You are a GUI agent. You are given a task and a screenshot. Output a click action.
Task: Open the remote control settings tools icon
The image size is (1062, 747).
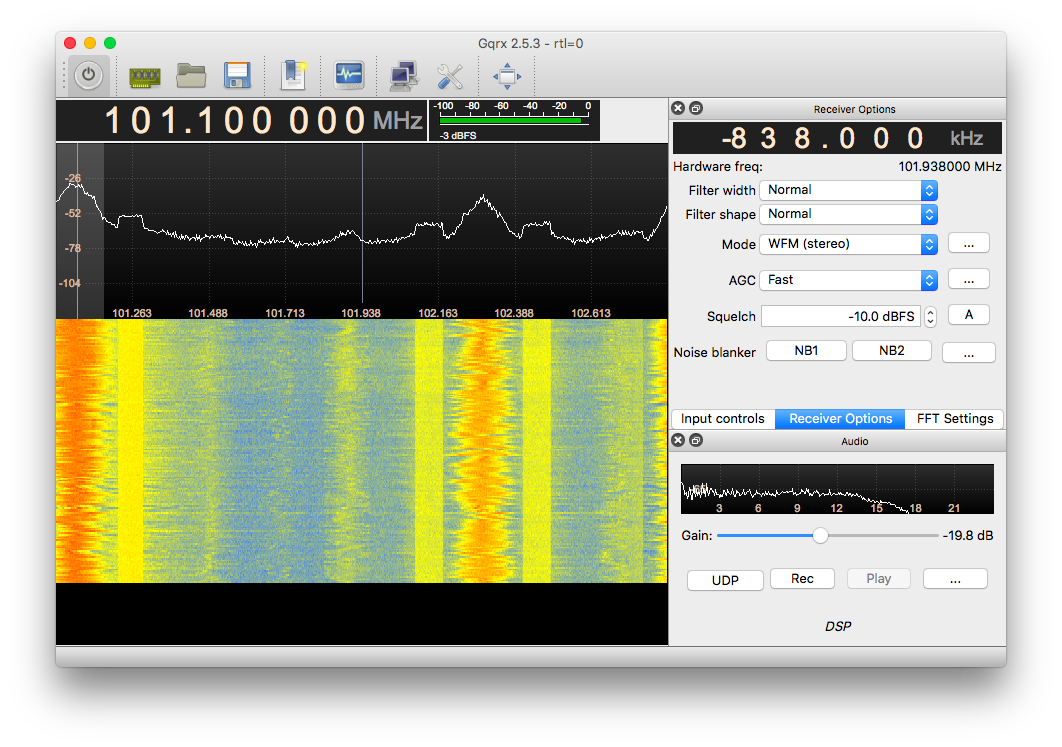(x=450, y=75)
